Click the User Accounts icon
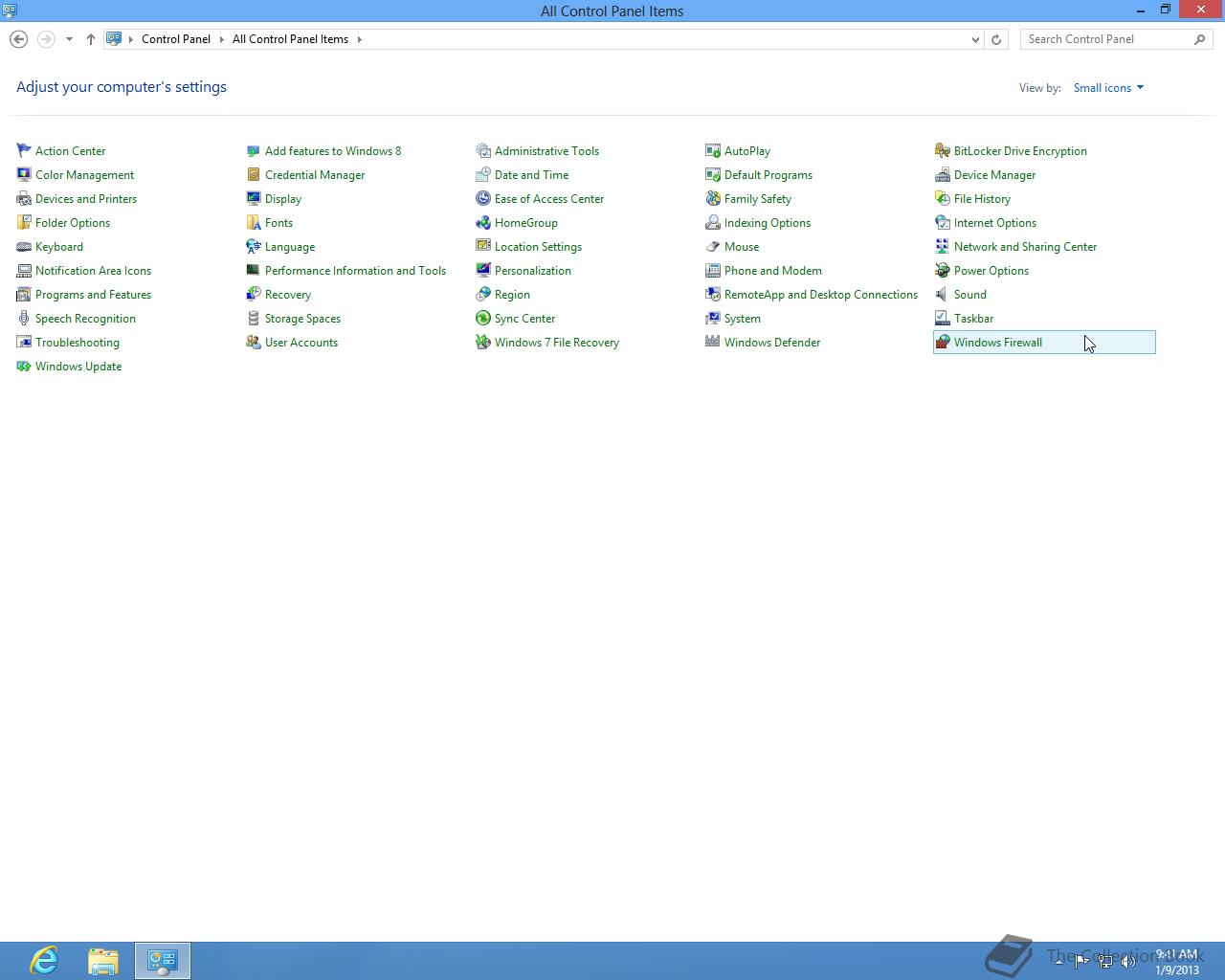The image size is (1225, 980). 254,342
